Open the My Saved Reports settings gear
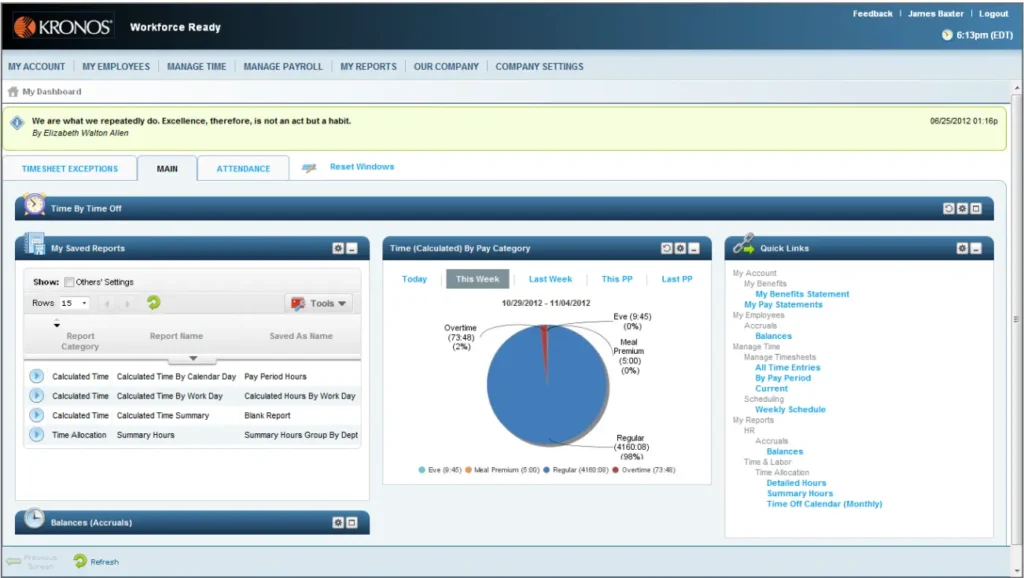 point(337,248)
